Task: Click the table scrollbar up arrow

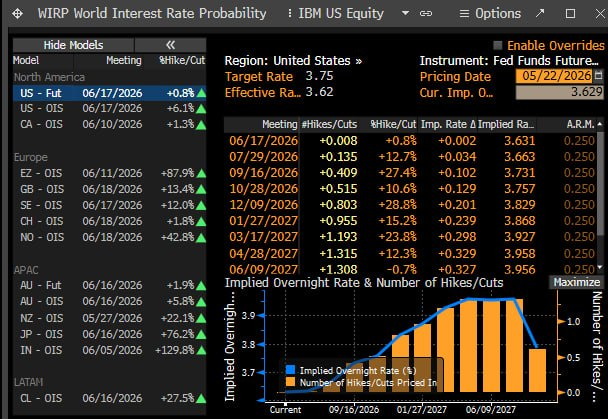Action: [x=600, y=124]
